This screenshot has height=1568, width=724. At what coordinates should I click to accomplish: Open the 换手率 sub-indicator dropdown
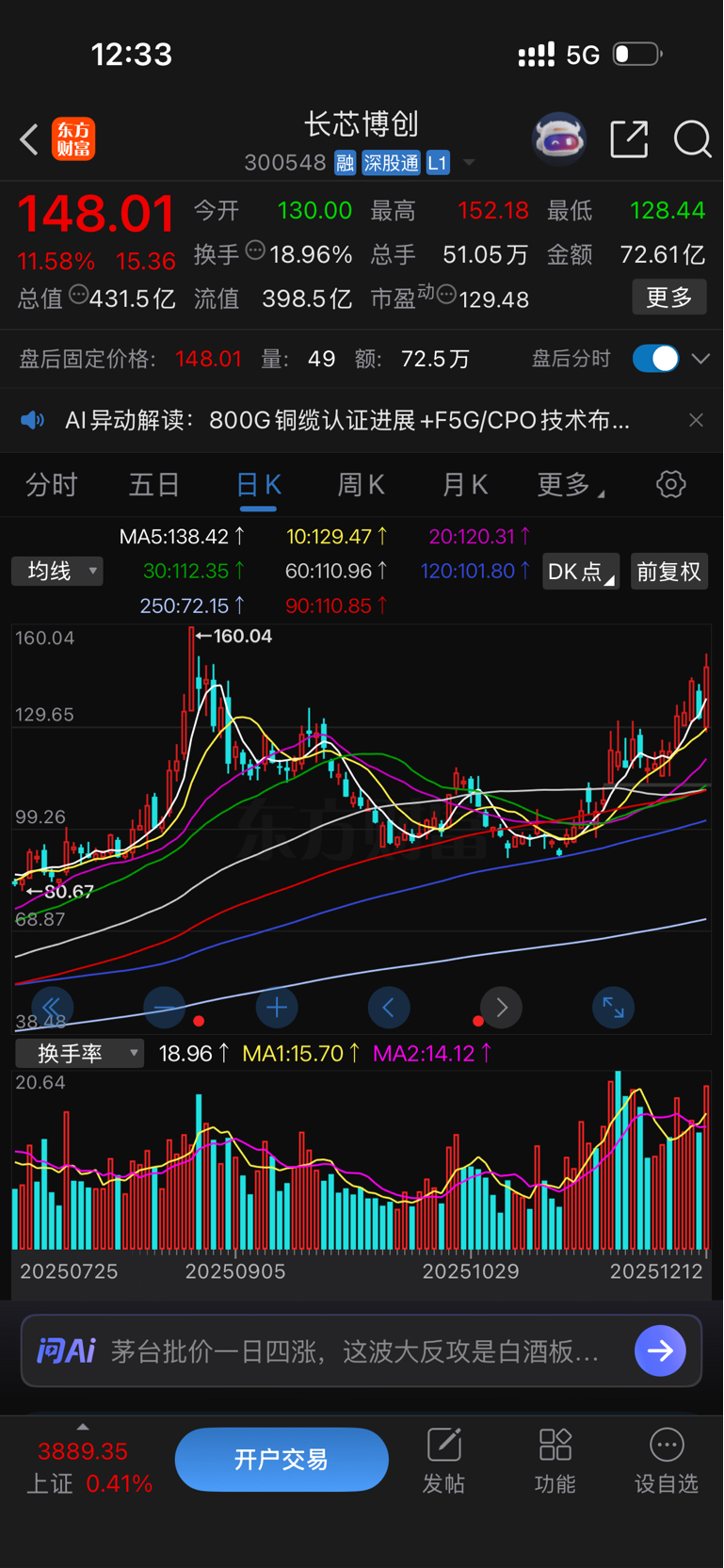79,1053
